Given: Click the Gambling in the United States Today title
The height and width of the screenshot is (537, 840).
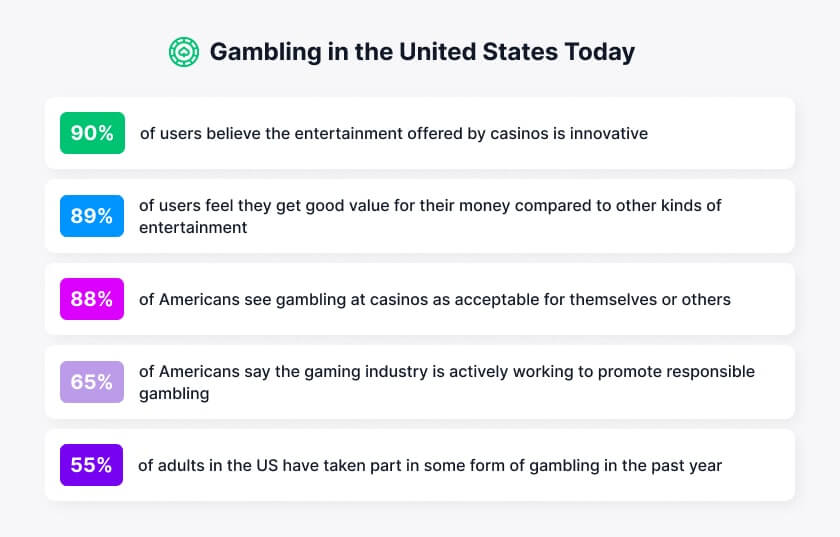Looking at the screenshot, I should tap(422, 52).
